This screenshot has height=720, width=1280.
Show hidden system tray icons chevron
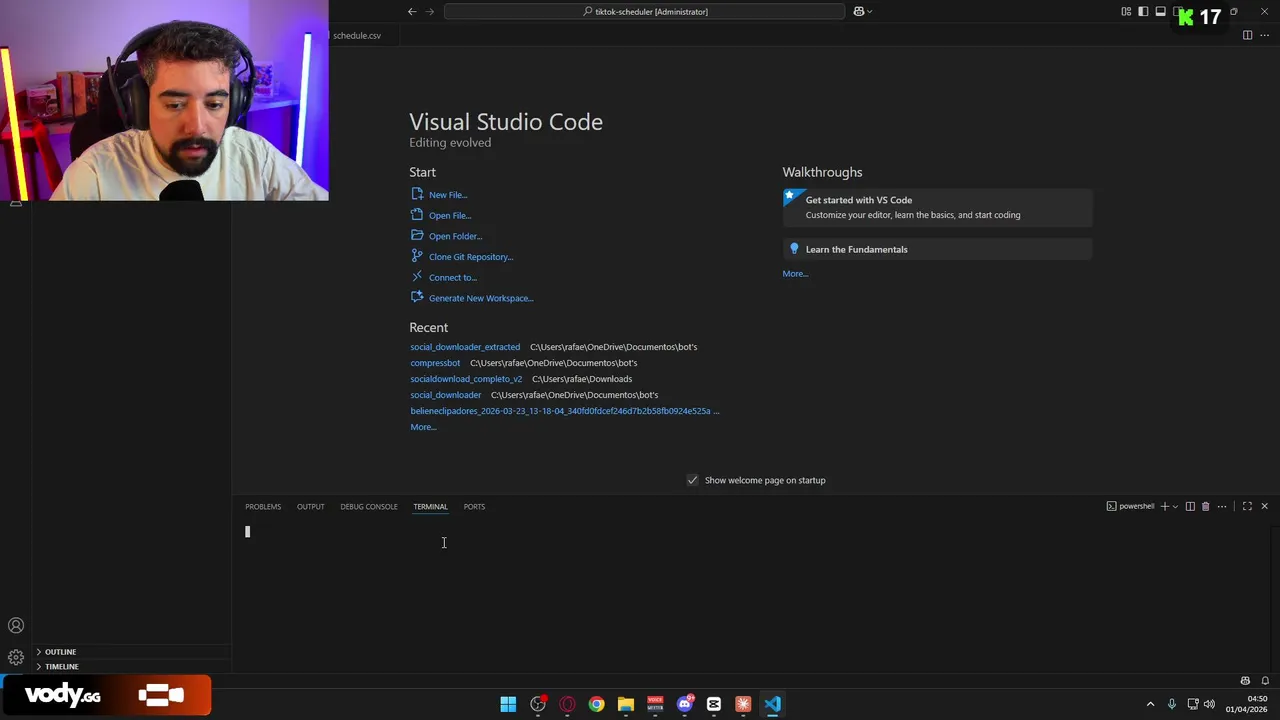point(1150,704)
